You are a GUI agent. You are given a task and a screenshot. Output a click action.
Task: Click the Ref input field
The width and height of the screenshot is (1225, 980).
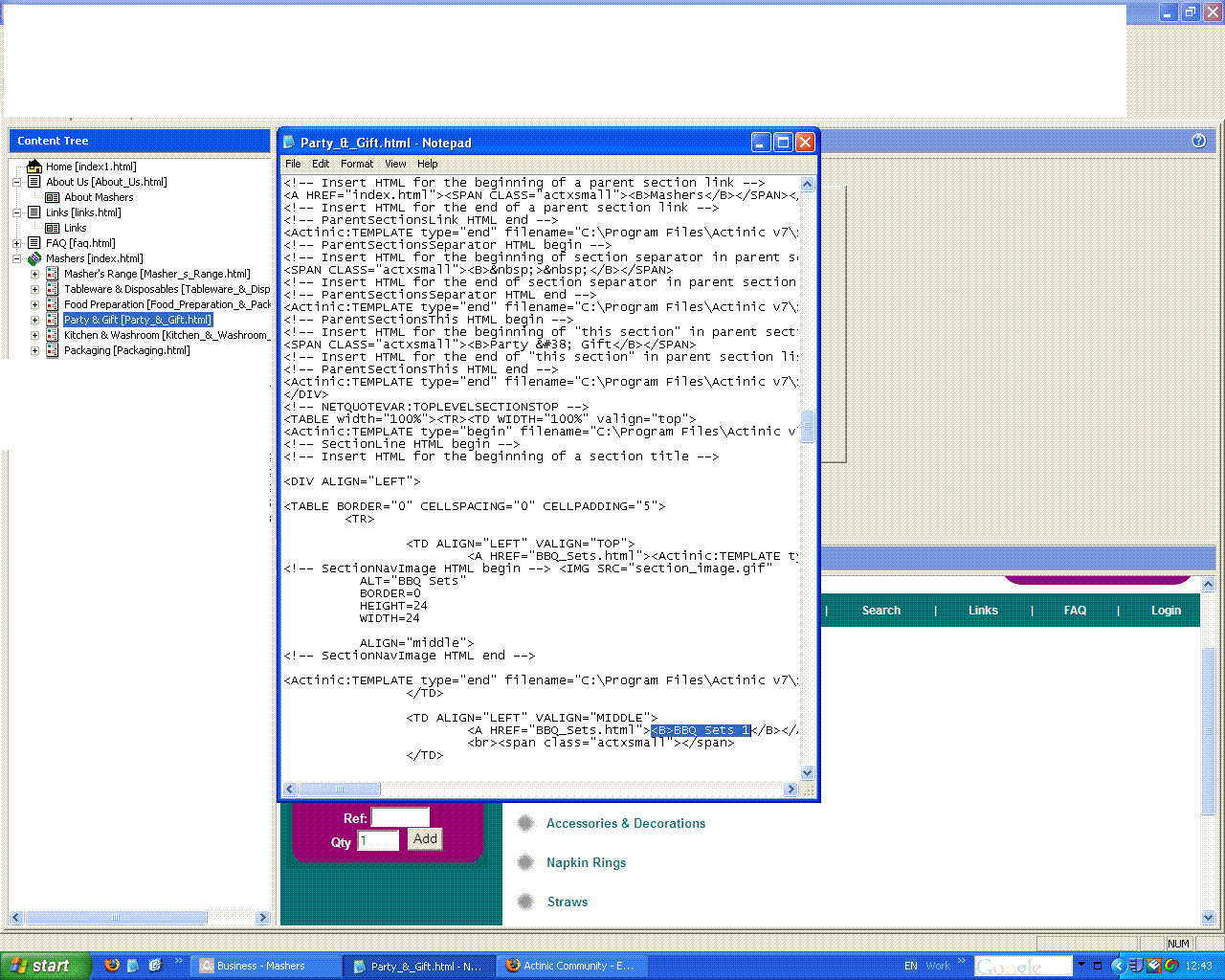400,817
